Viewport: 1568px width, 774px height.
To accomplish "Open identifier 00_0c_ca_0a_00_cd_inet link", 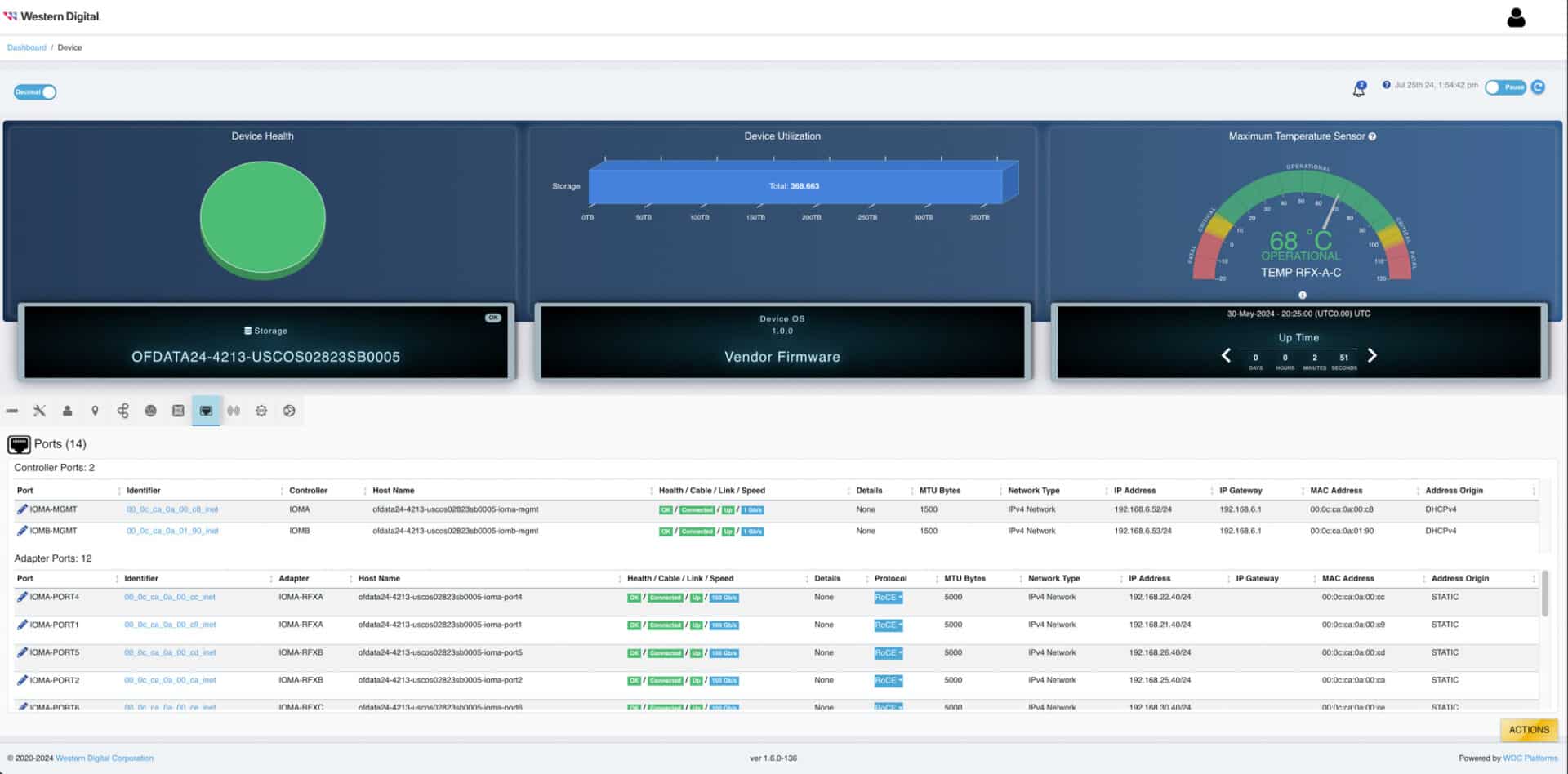I will tap(170, 652).
